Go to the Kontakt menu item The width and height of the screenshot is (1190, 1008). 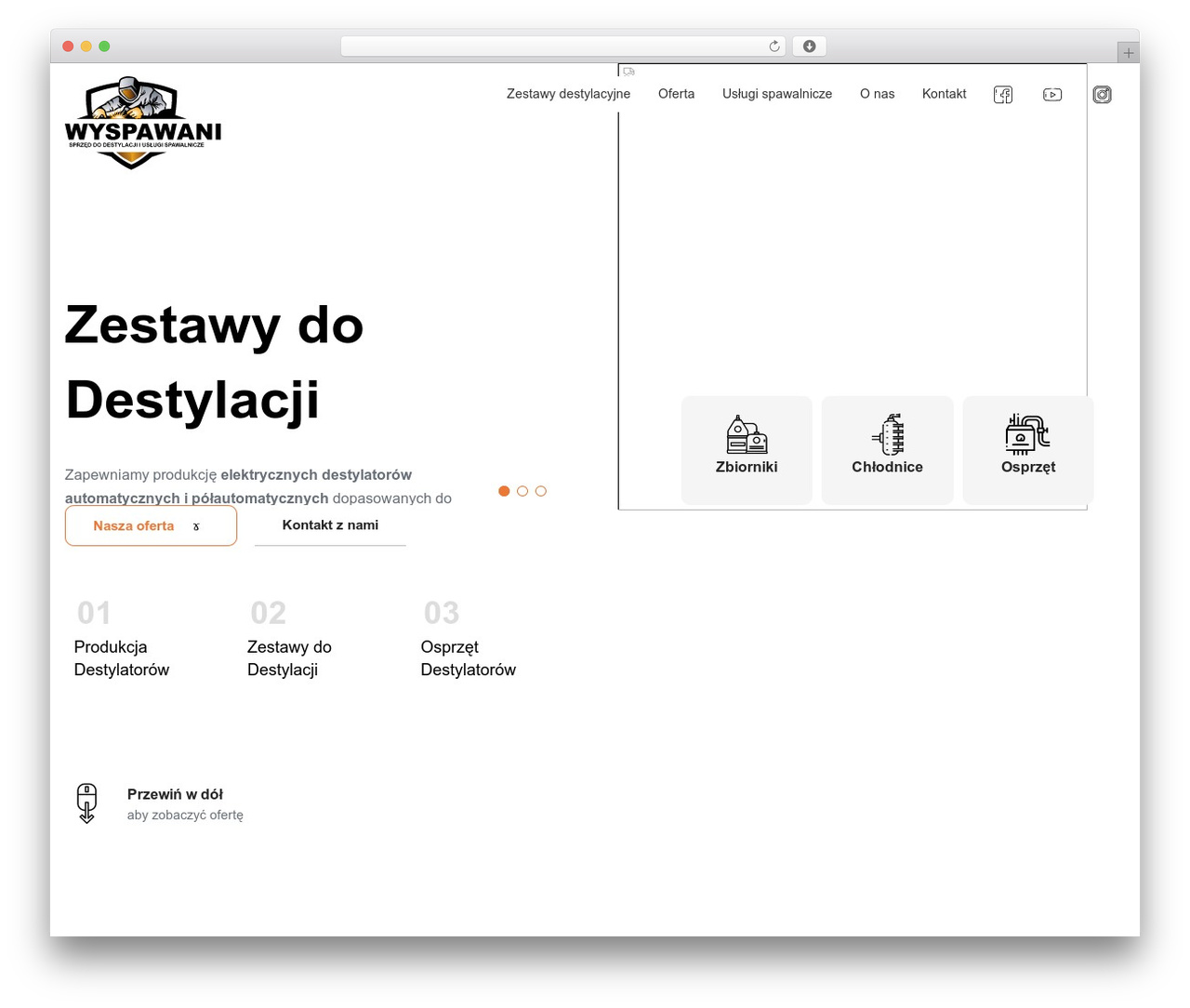pyautogui.click(x=944, y=94)
